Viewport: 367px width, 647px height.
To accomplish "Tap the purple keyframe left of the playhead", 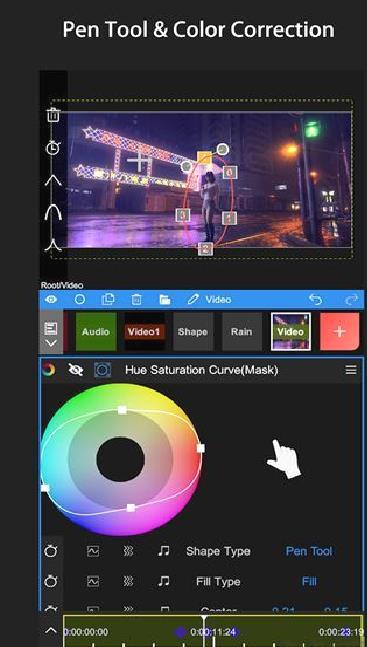I will pyautogui.click(x=180, y=632).
